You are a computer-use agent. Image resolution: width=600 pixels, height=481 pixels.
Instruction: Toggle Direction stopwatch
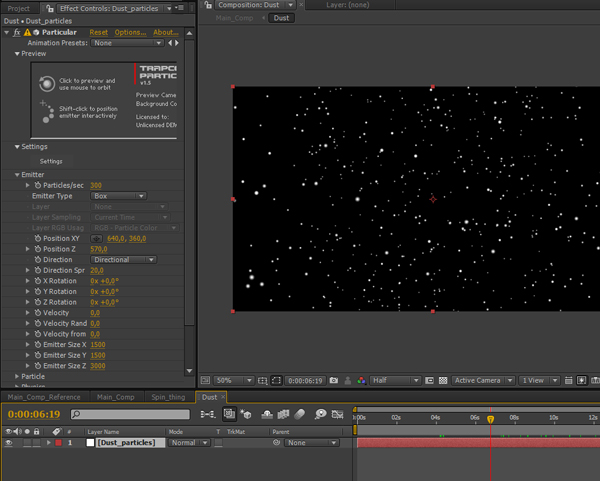pos(38,259)
